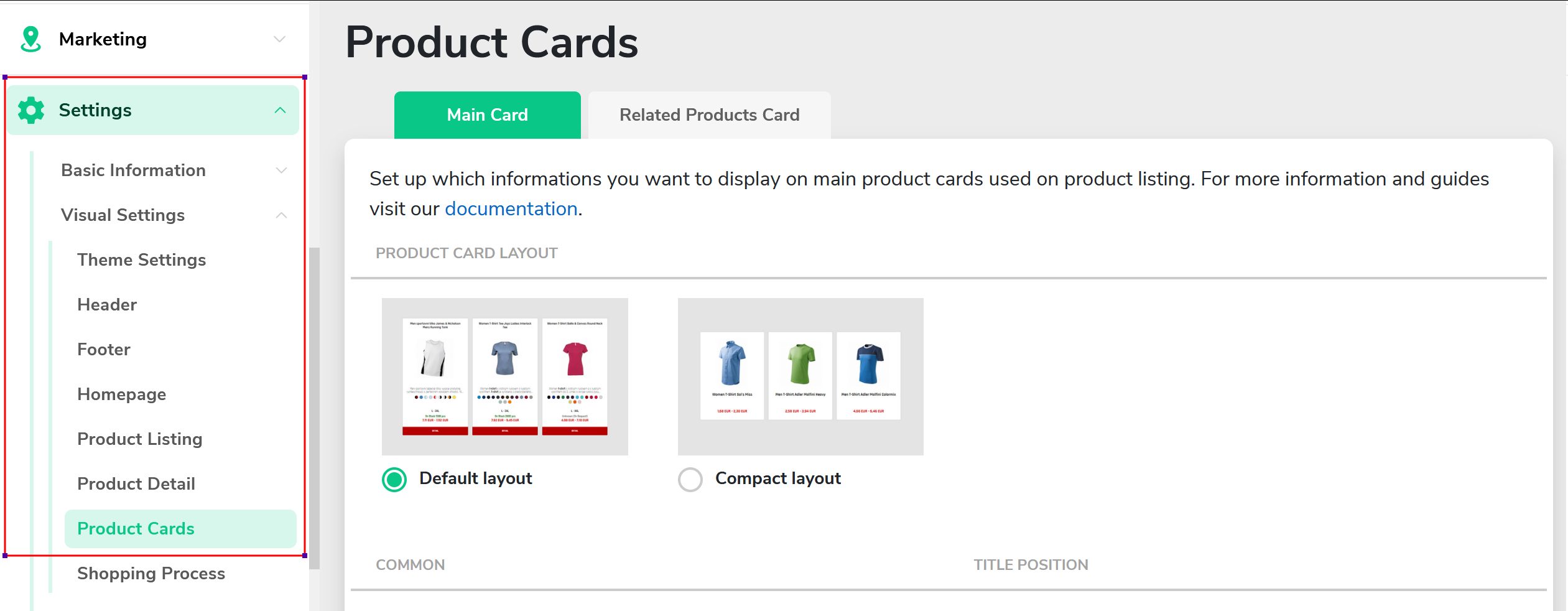
Task: Open Product Listing settings
Action: [x=140, y=439]
